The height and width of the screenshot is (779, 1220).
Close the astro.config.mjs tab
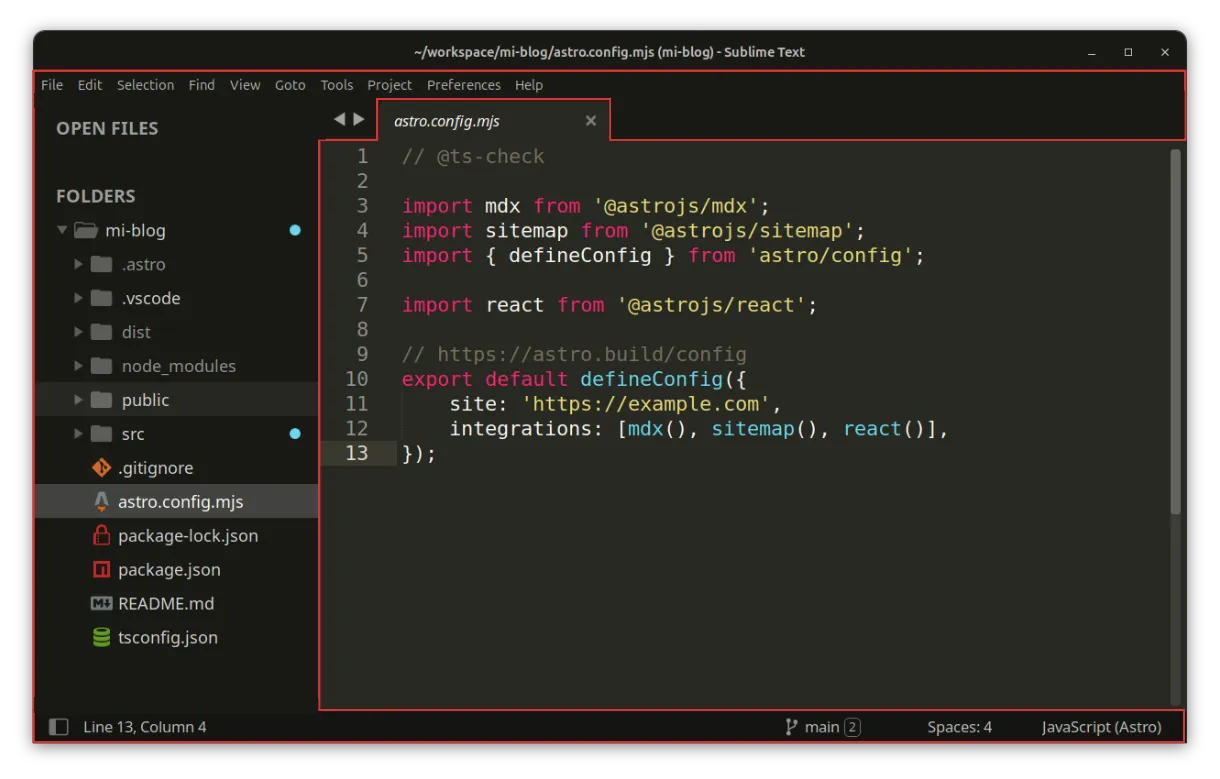click(x=591, y=121)
